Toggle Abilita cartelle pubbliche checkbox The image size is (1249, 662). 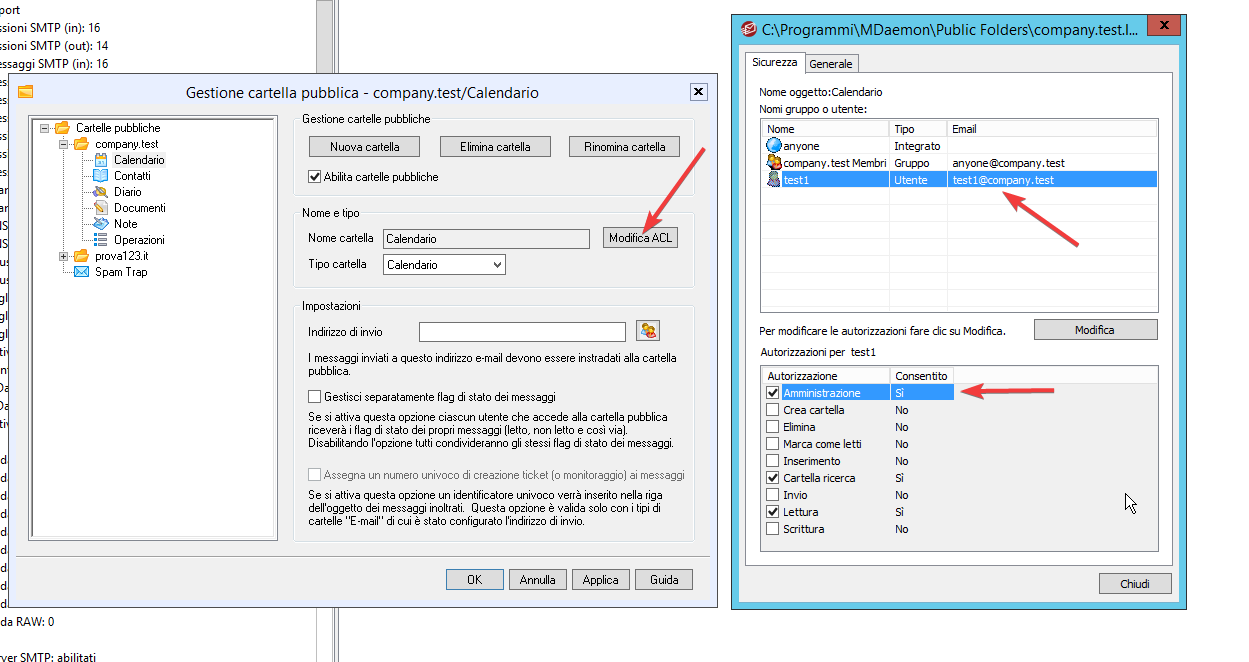coord(315,177)
